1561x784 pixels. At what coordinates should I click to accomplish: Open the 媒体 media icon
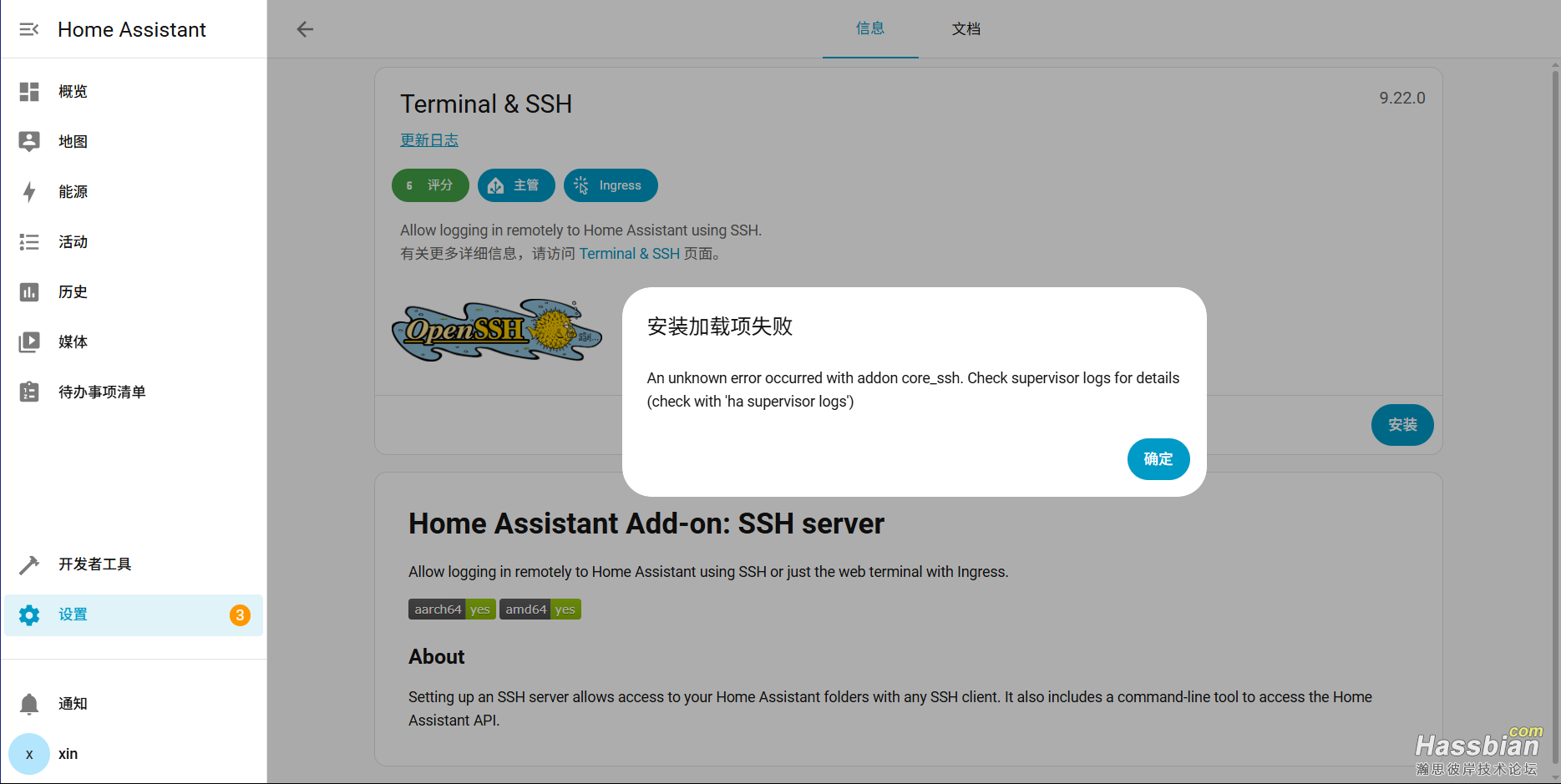pyautogui.click(x=29, y=342)
